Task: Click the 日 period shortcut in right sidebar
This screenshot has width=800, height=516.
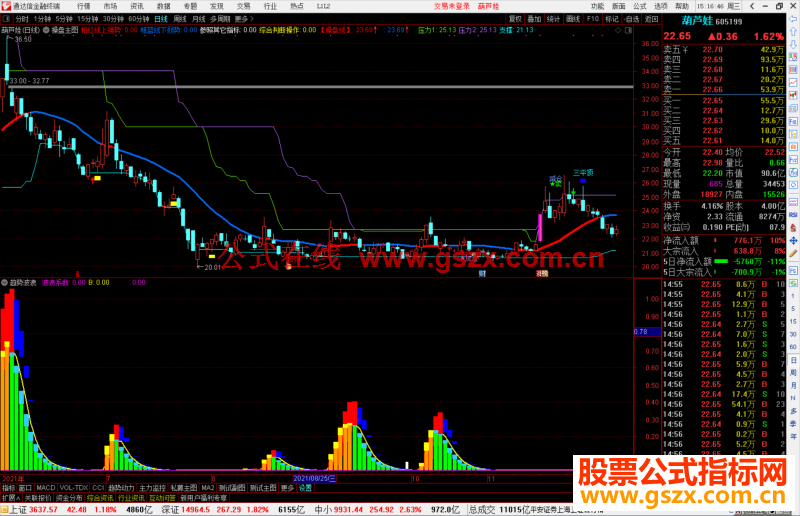Action: 793,360
